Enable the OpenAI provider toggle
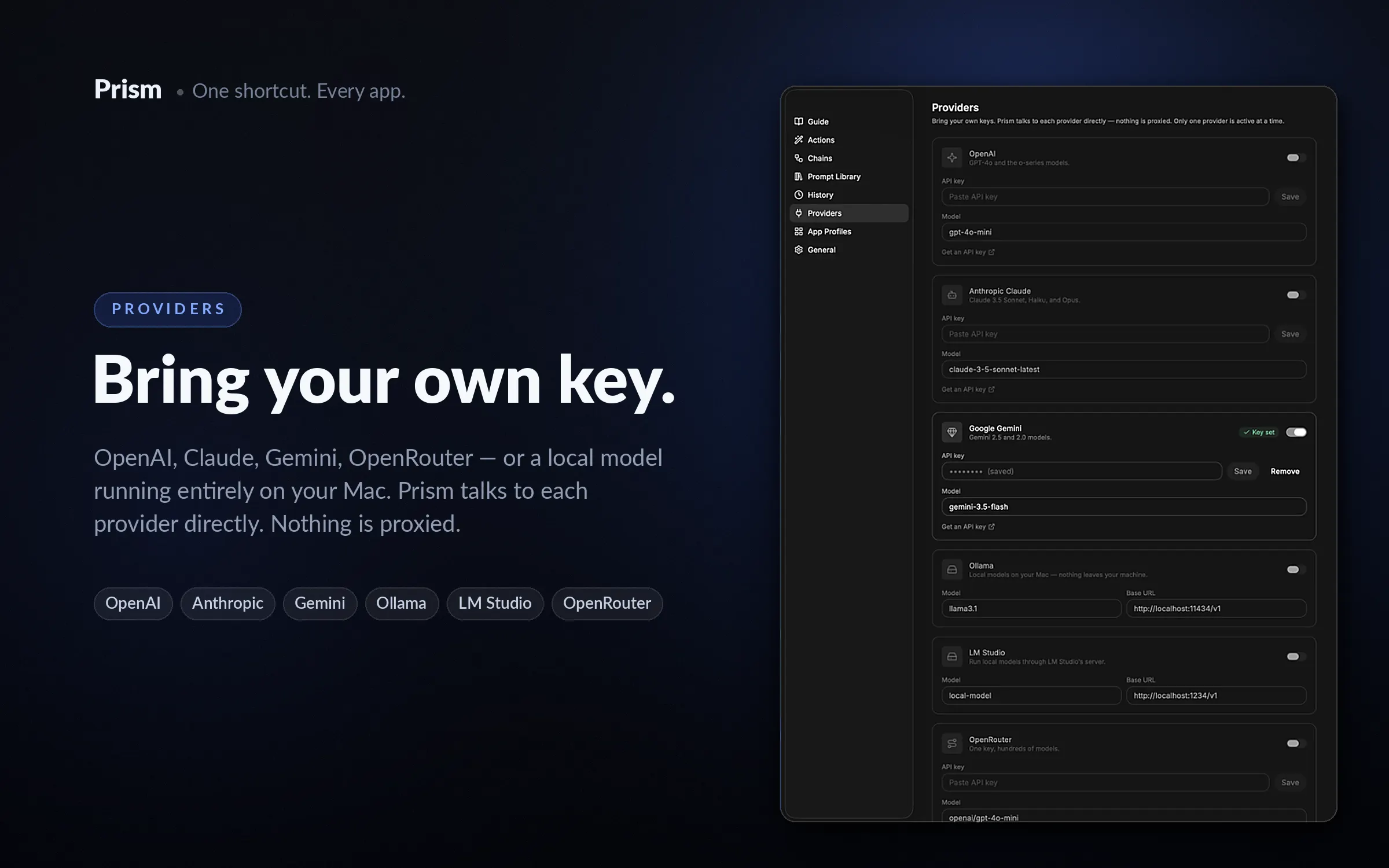Viewport: 1389px width, 868px height. (1295, 157)
